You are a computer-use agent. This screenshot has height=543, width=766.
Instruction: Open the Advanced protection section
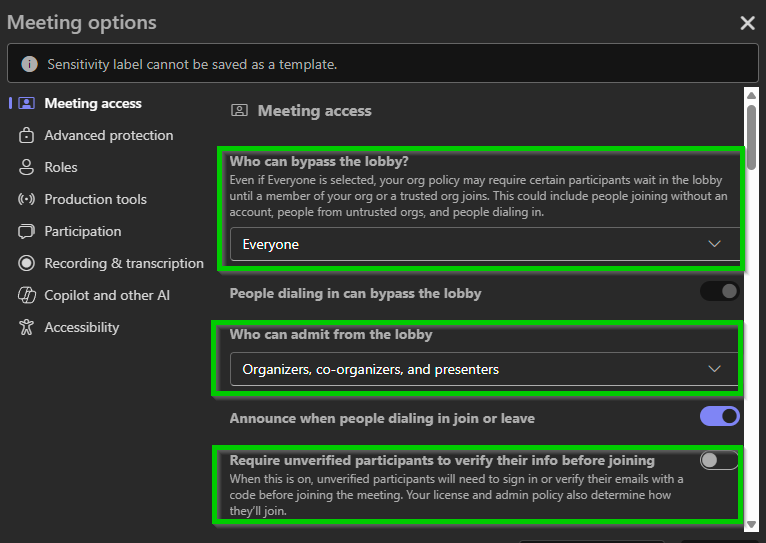click(108, 135)
